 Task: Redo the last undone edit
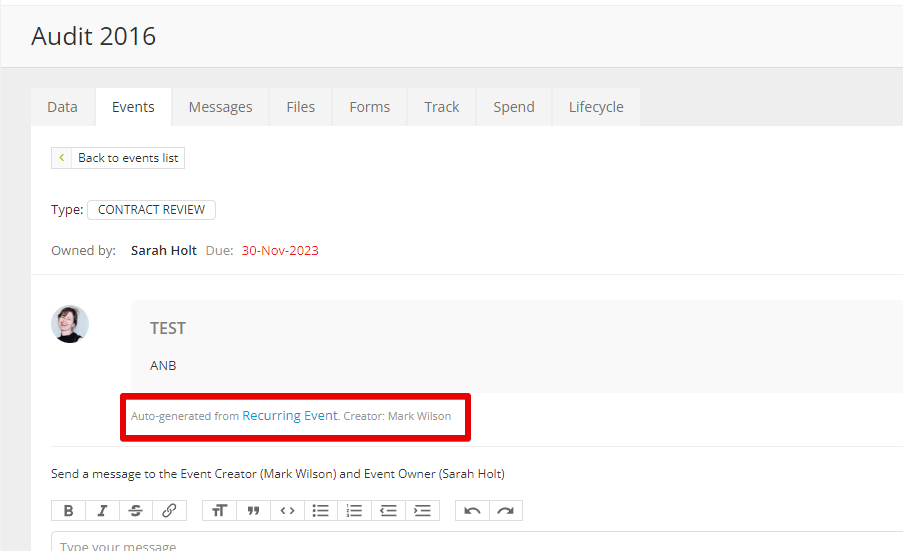pos(505,510)
